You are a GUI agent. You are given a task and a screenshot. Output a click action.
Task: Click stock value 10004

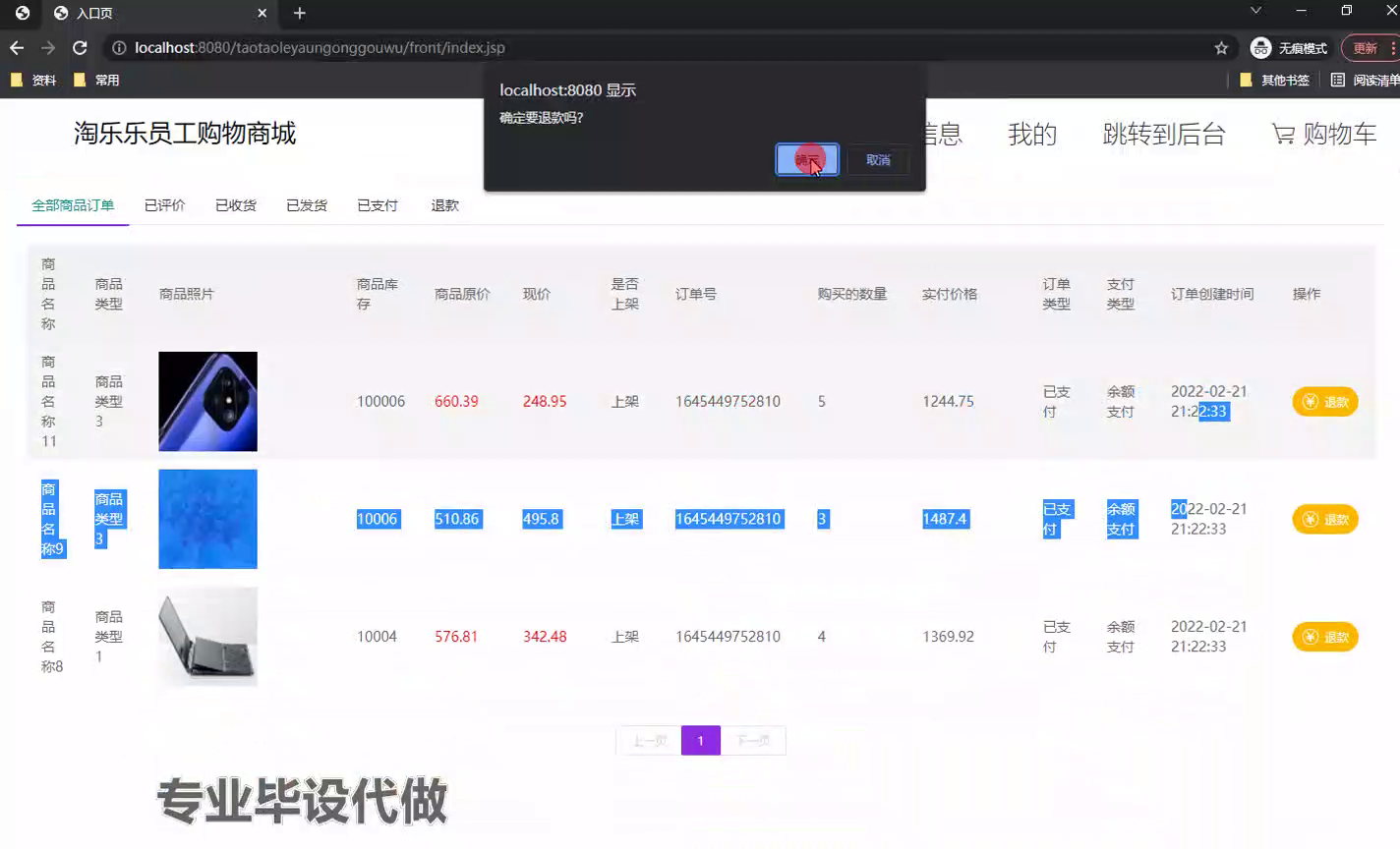[x=377, y=637]
